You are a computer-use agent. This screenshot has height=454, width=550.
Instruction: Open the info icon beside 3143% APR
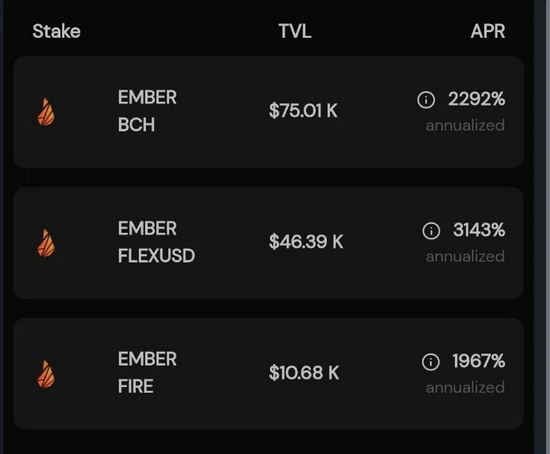point(431,231)
